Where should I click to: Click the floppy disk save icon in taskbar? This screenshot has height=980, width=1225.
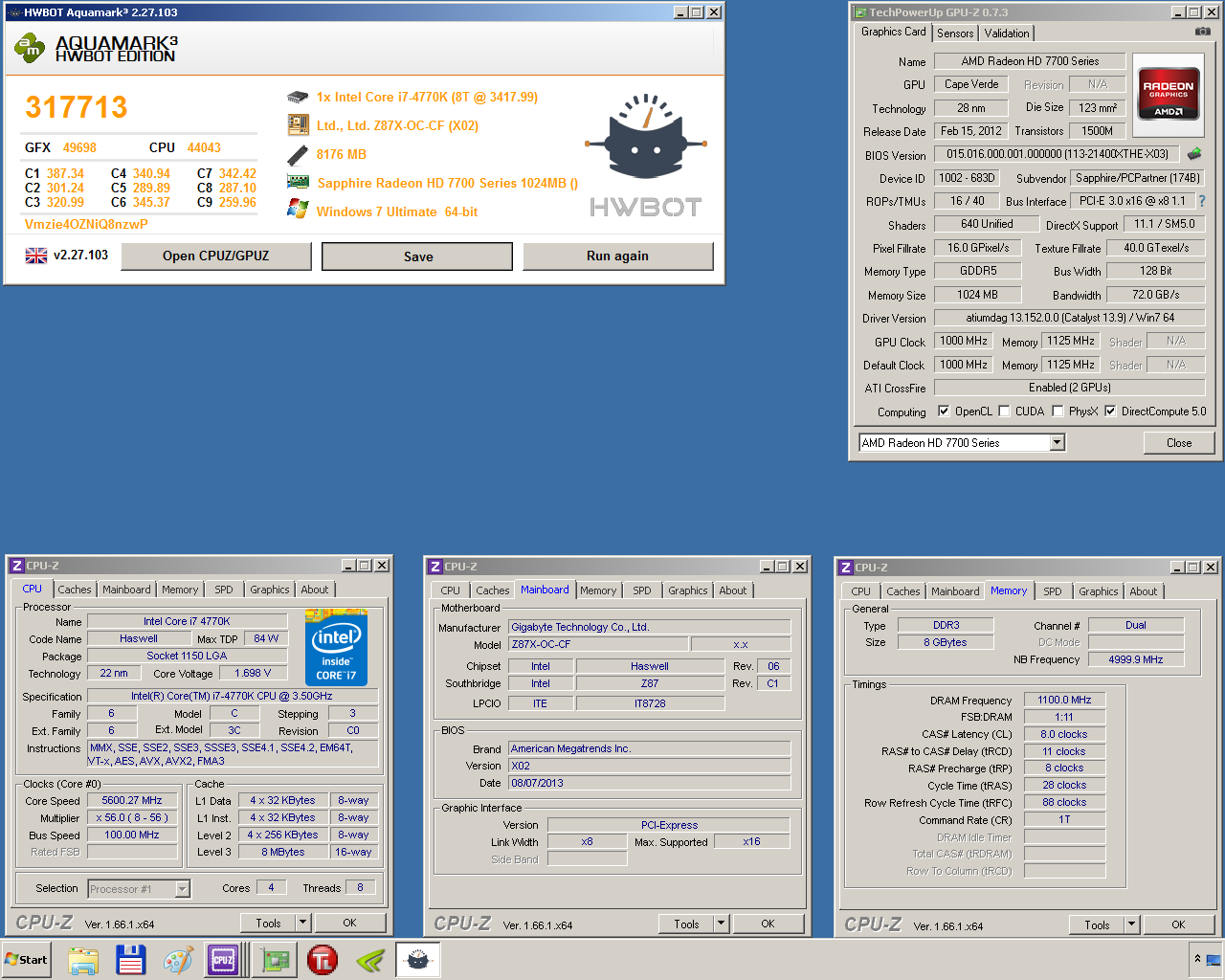[x=130, y=960]
